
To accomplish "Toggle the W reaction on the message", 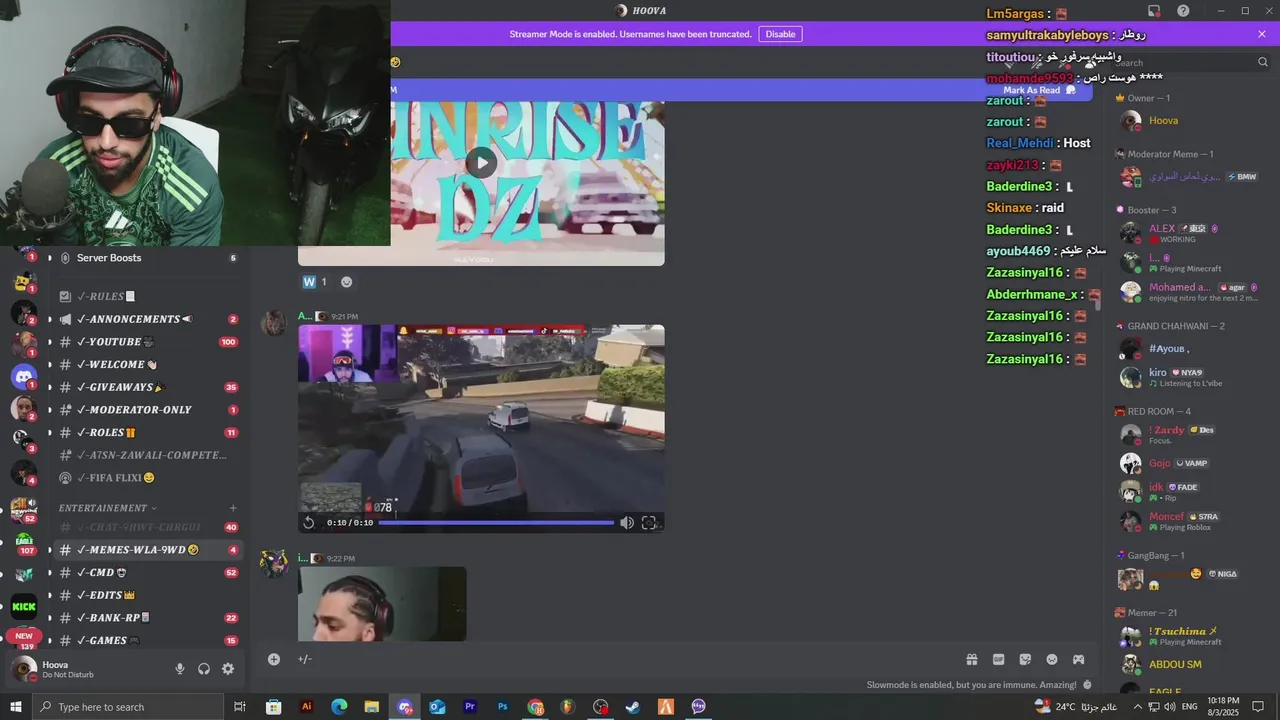I will [x=314, y=282].
